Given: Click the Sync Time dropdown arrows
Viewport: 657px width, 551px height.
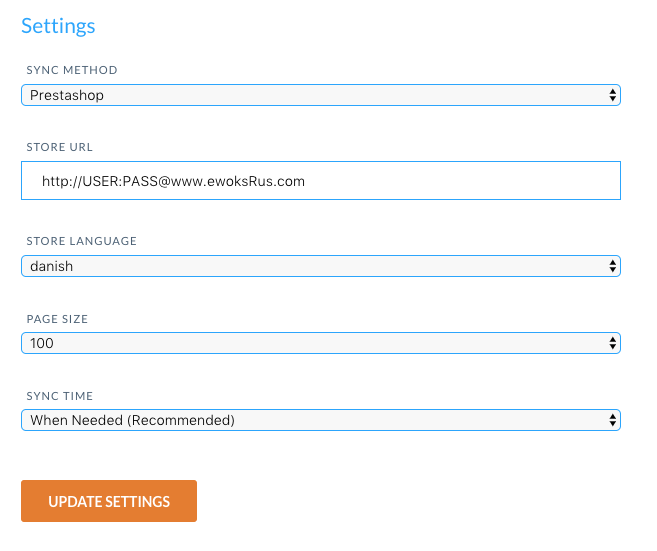Looking at the screenshot, I should tap(612, 420).
